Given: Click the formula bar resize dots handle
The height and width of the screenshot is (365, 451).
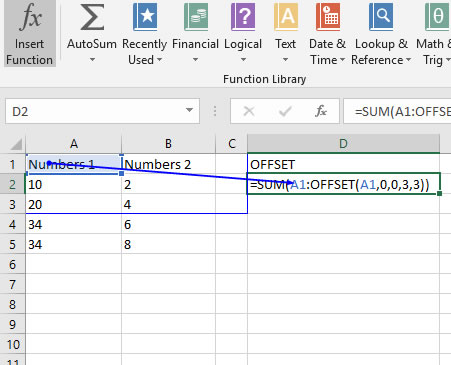Looking at the screenshot, I should pyautogui.click(x=215, y=111).
